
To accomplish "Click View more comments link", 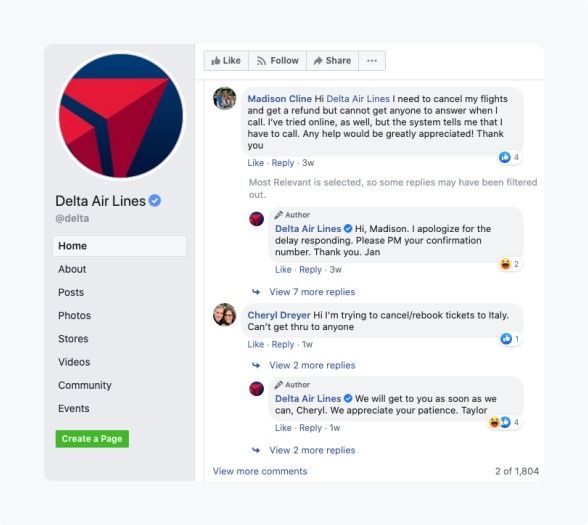I will [x=260, y=471].
